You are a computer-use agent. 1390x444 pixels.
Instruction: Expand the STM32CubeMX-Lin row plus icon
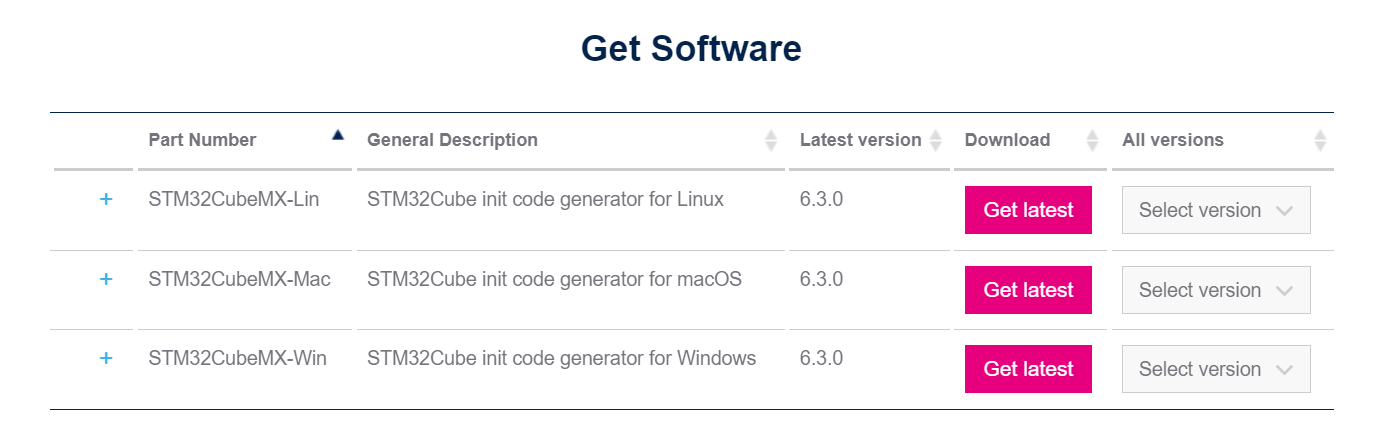coord(106,199)
